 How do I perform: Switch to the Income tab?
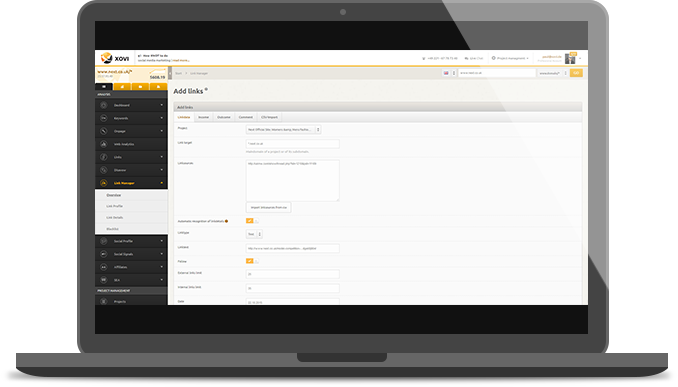pyautogui.click(x=203, y=117)
